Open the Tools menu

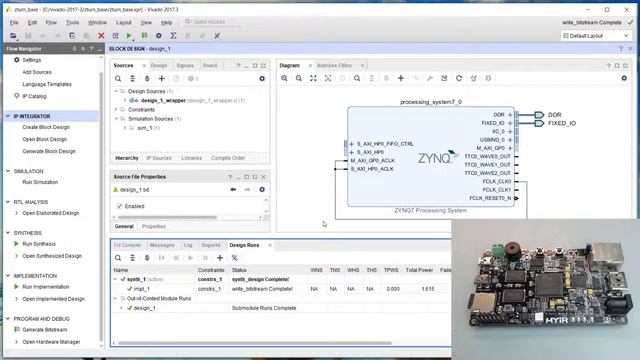point(72,22)
